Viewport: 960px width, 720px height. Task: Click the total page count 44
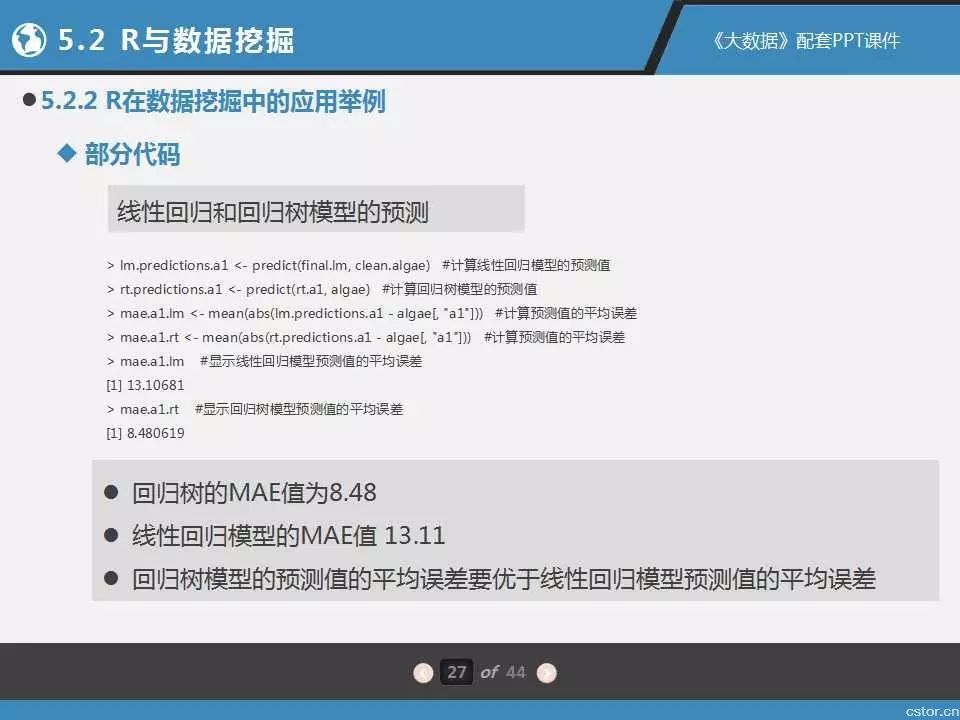(x=515, y=672)
